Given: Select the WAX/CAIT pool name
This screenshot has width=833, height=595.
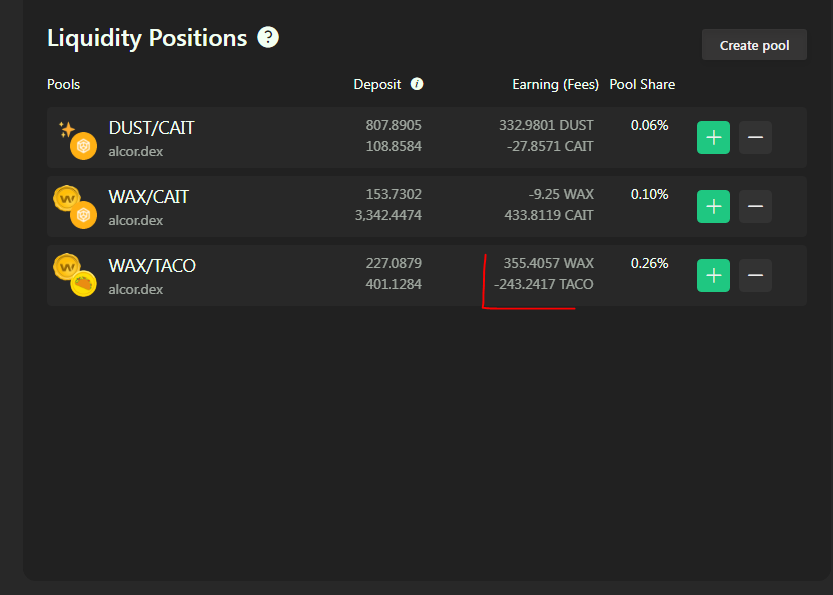Looking at the screenshot, I should coord(148,197).
